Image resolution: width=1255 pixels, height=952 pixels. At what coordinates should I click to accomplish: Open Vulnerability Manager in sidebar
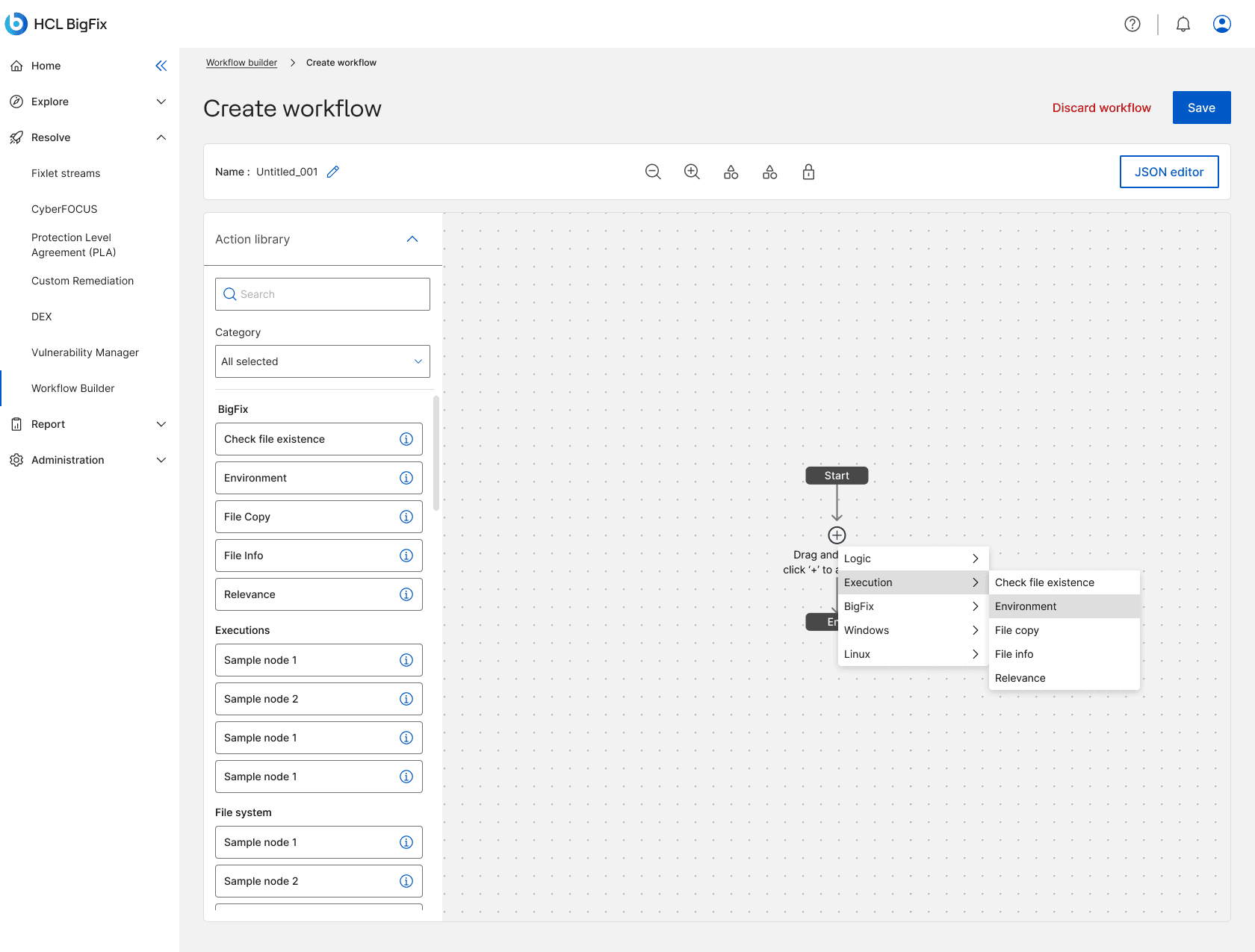click(85, 352)
